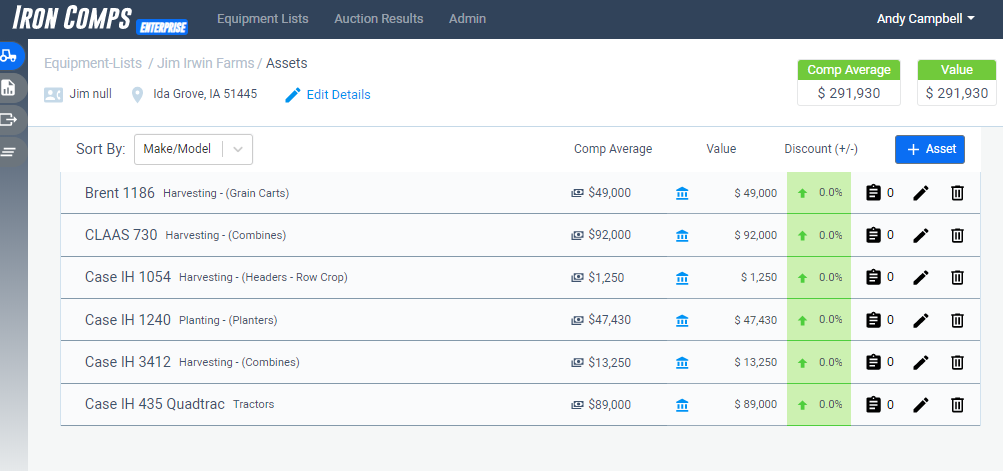Click the + Asset button
Screen dimensions: 1003x471
(x=929, y=149)
